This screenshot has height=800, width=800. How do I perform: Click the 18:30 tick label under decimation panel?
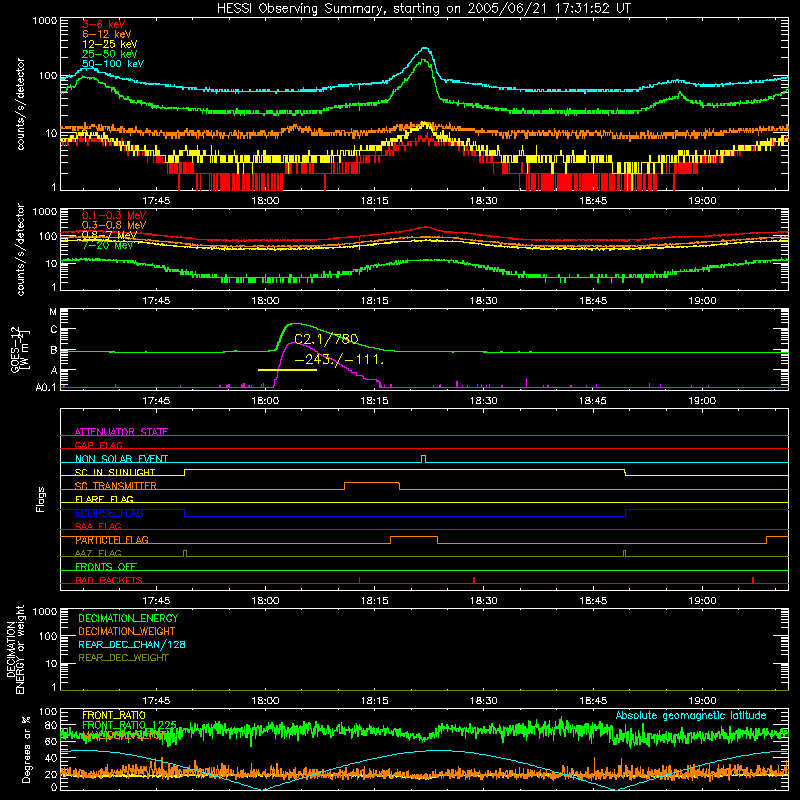(484, 701)
